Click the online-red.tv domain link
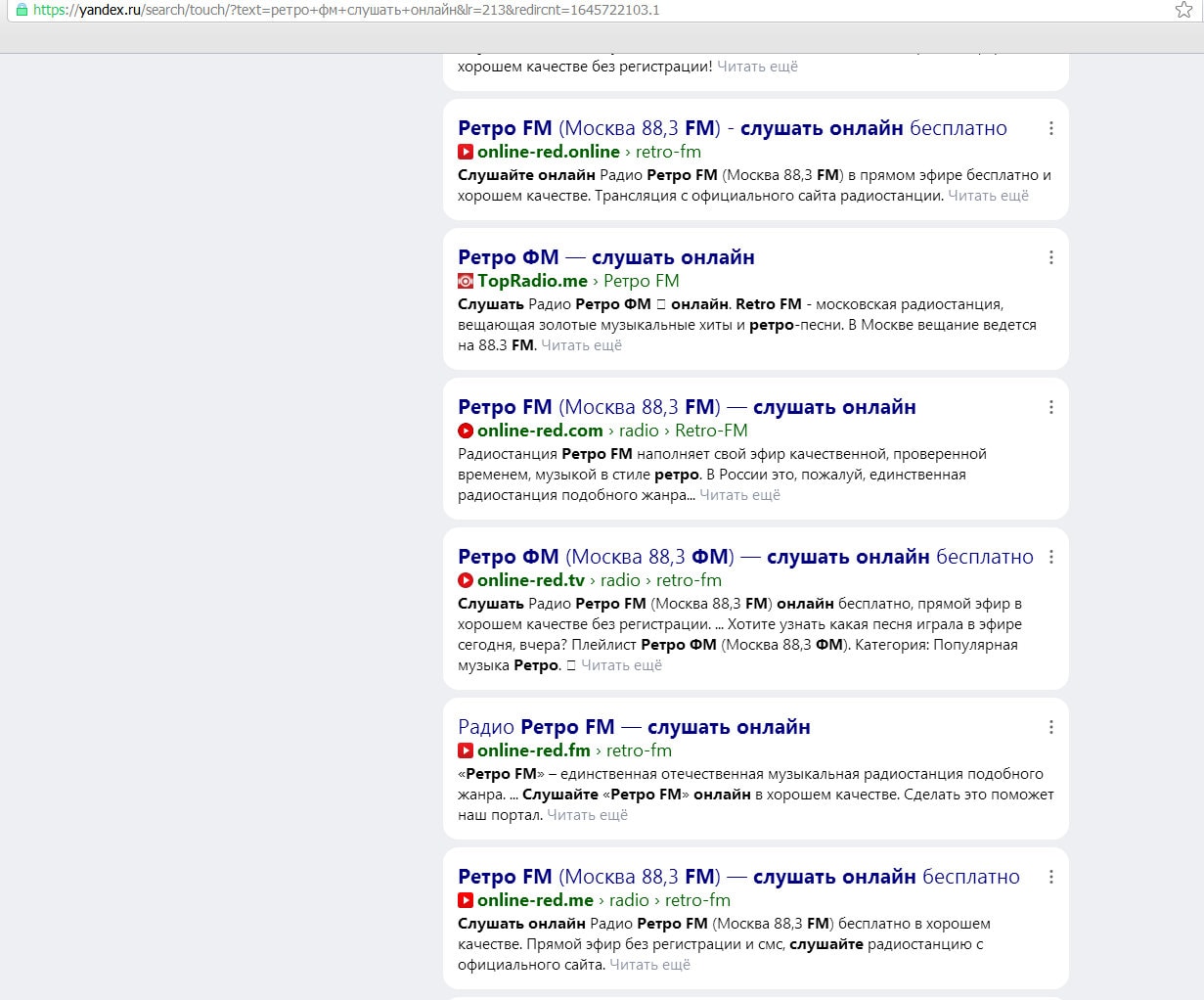 click(x=531, y=580)
